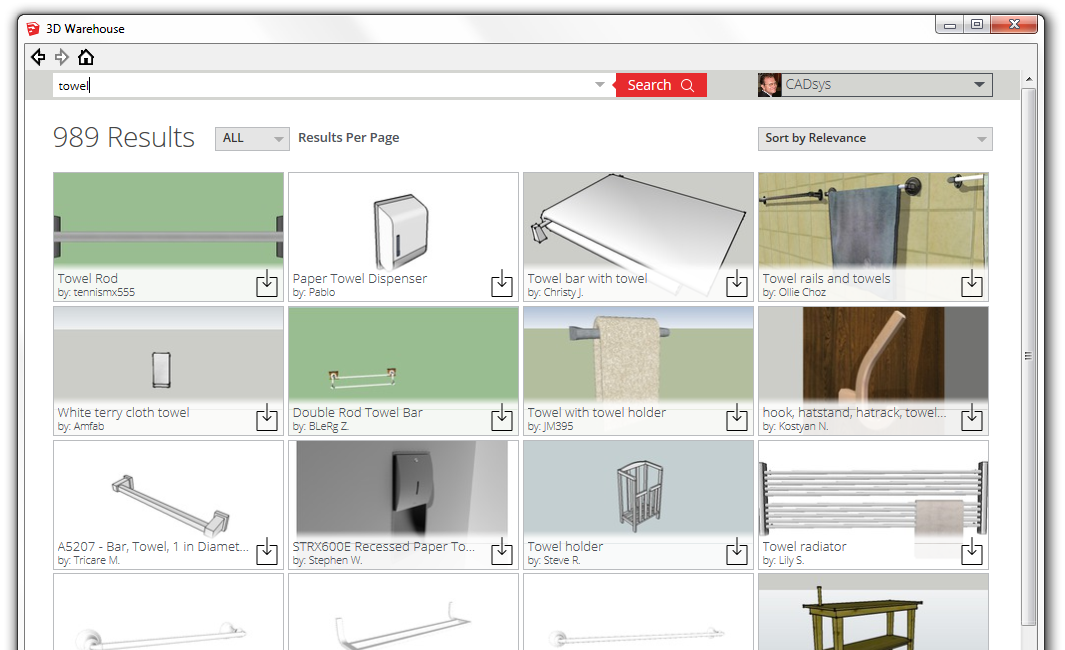
Task: Click author name Ollie Choz
Action: point(802,293)
